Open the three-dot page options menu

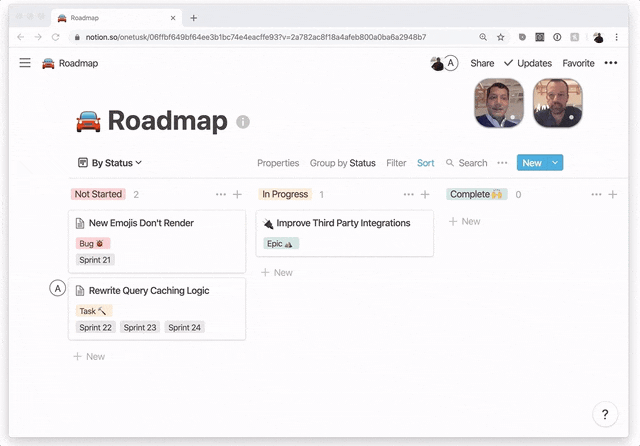(611, 63)
